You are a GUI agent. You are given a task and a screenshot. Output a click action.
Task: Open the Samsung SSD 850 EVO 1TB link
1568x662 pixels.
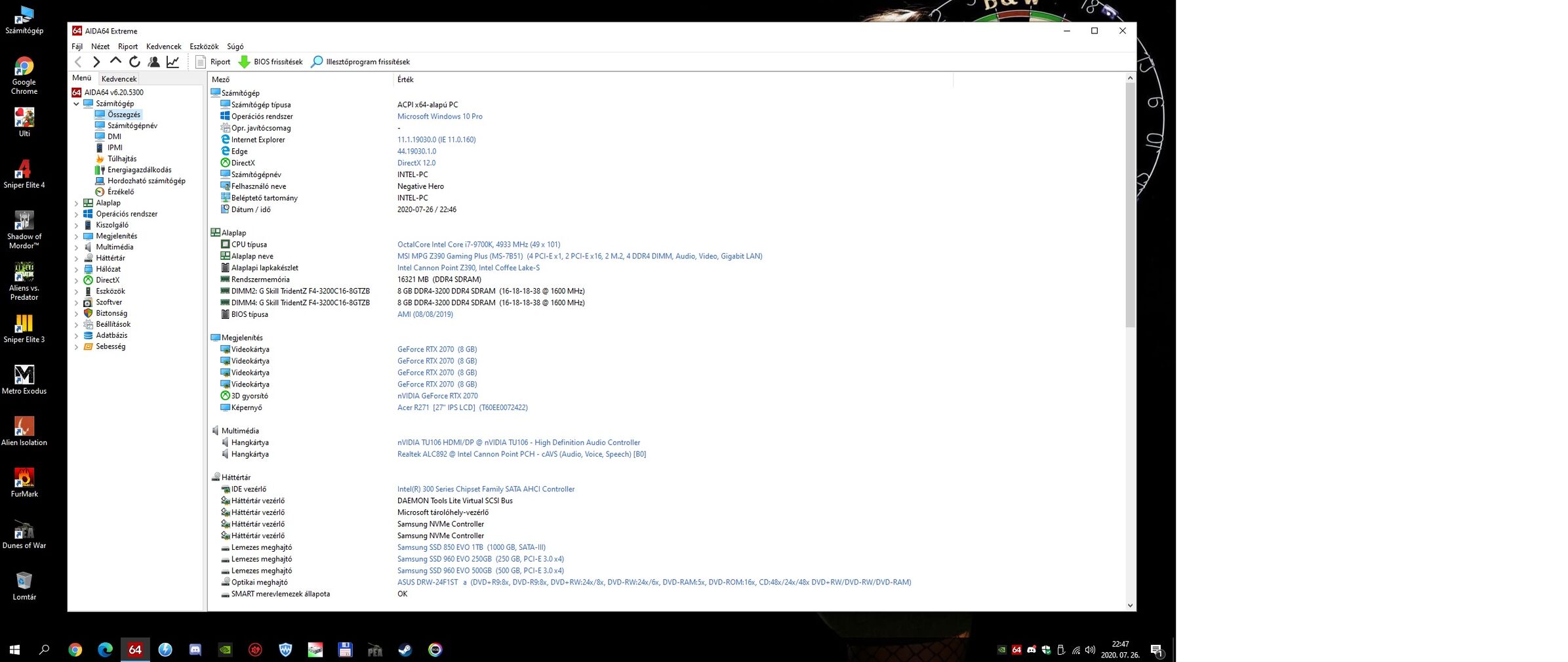coord(472,547)
